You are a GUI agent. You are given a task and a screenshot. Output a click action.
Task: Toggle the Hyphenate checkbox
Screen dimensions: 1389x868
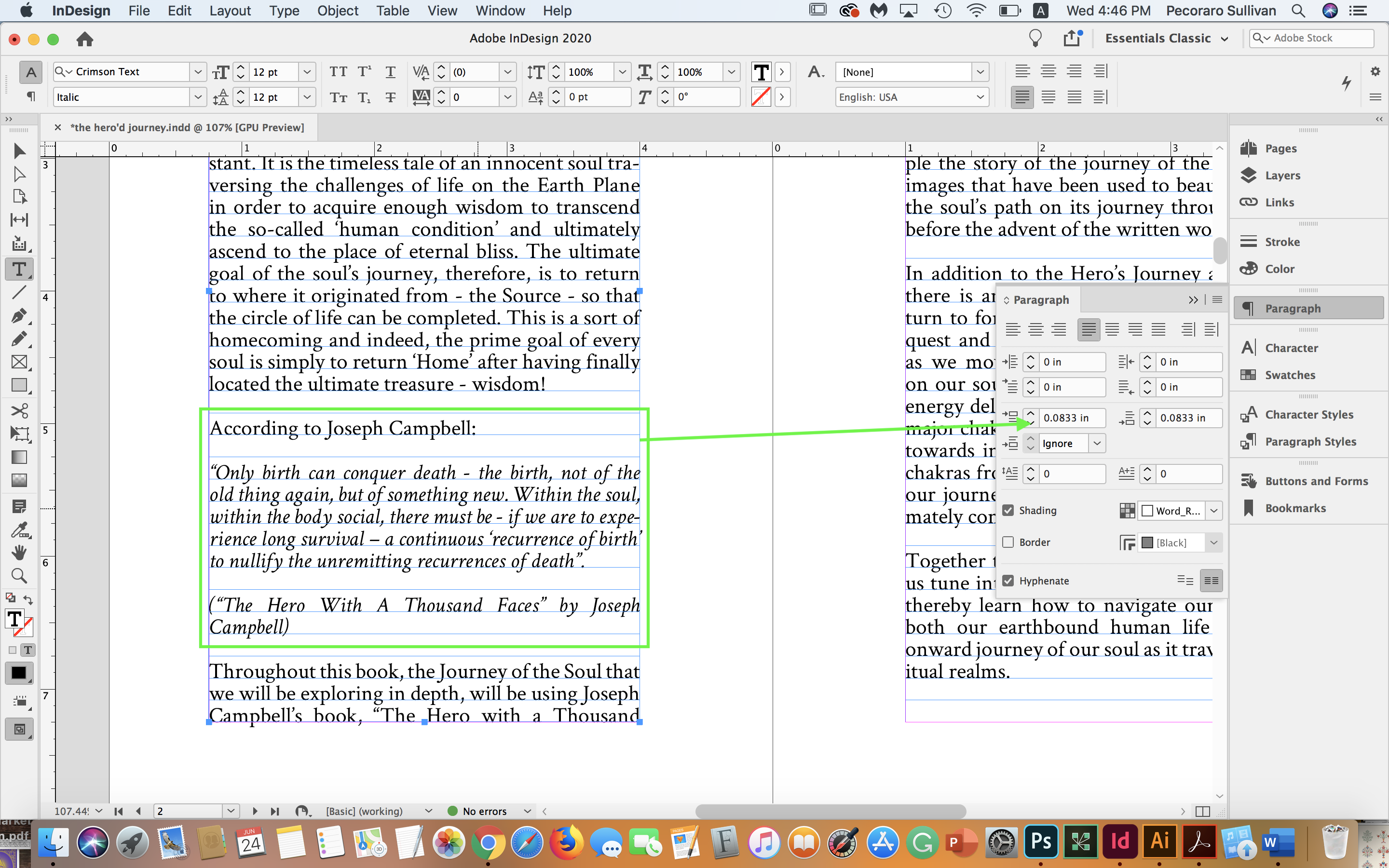pyautogui.click(x=1009, y=581)
